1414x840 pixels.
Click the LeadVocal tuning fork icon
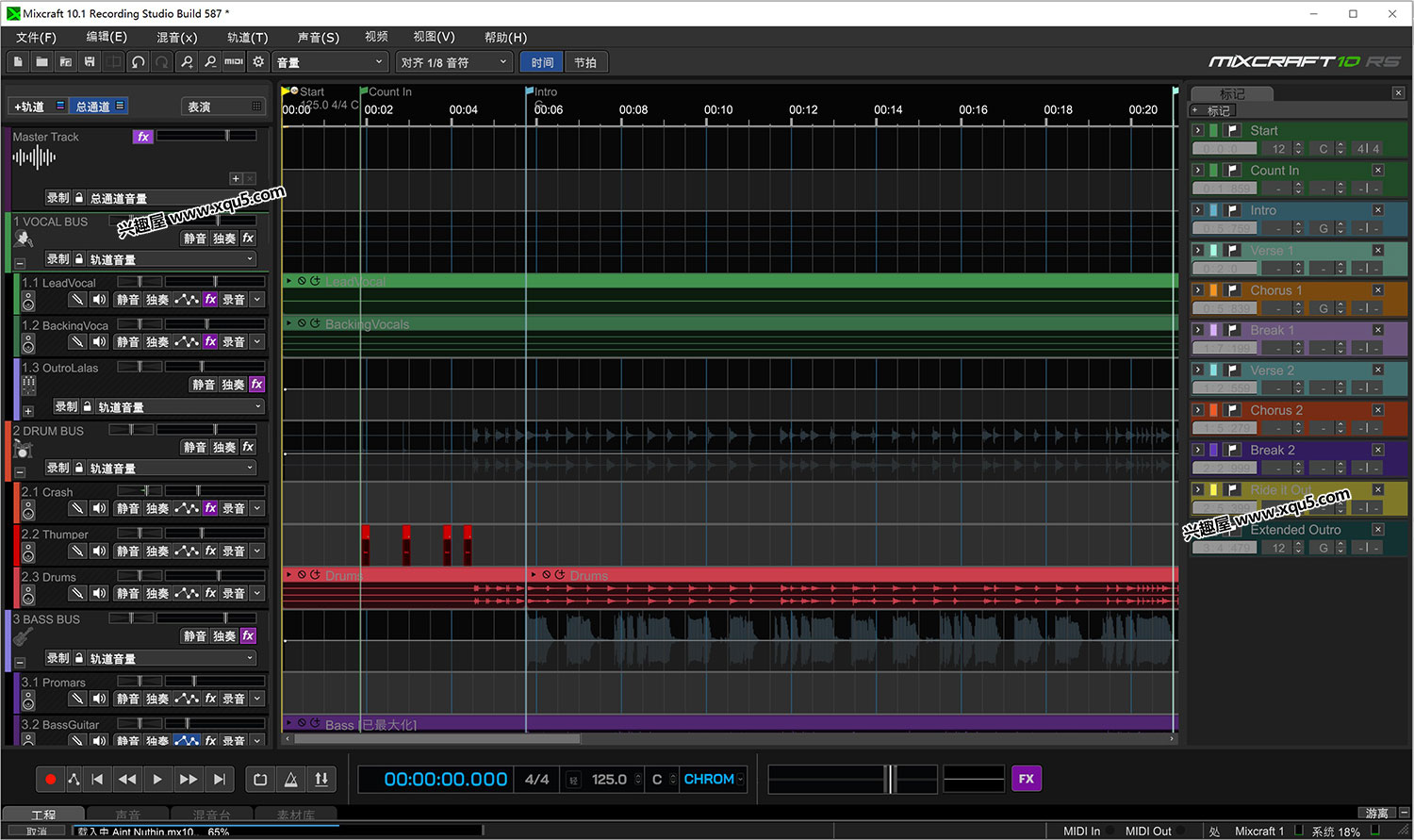pos(77,300)
